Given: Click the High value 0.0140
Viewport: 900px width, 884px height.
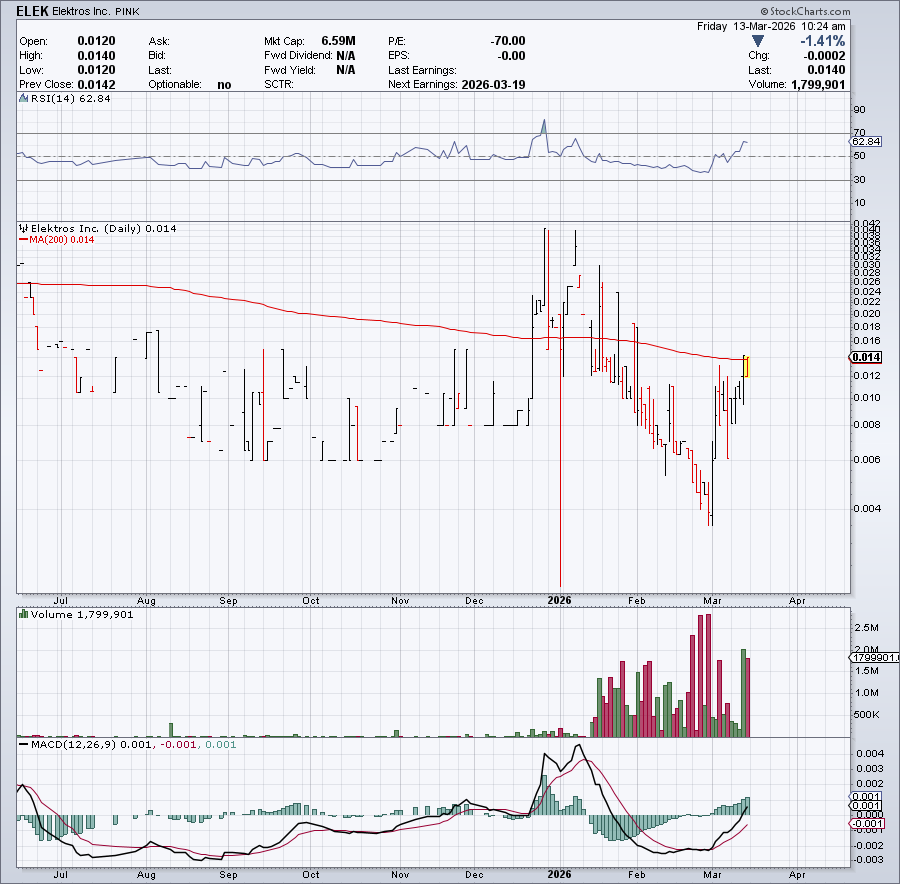Looking at the screenshot, I should [96, 56].
